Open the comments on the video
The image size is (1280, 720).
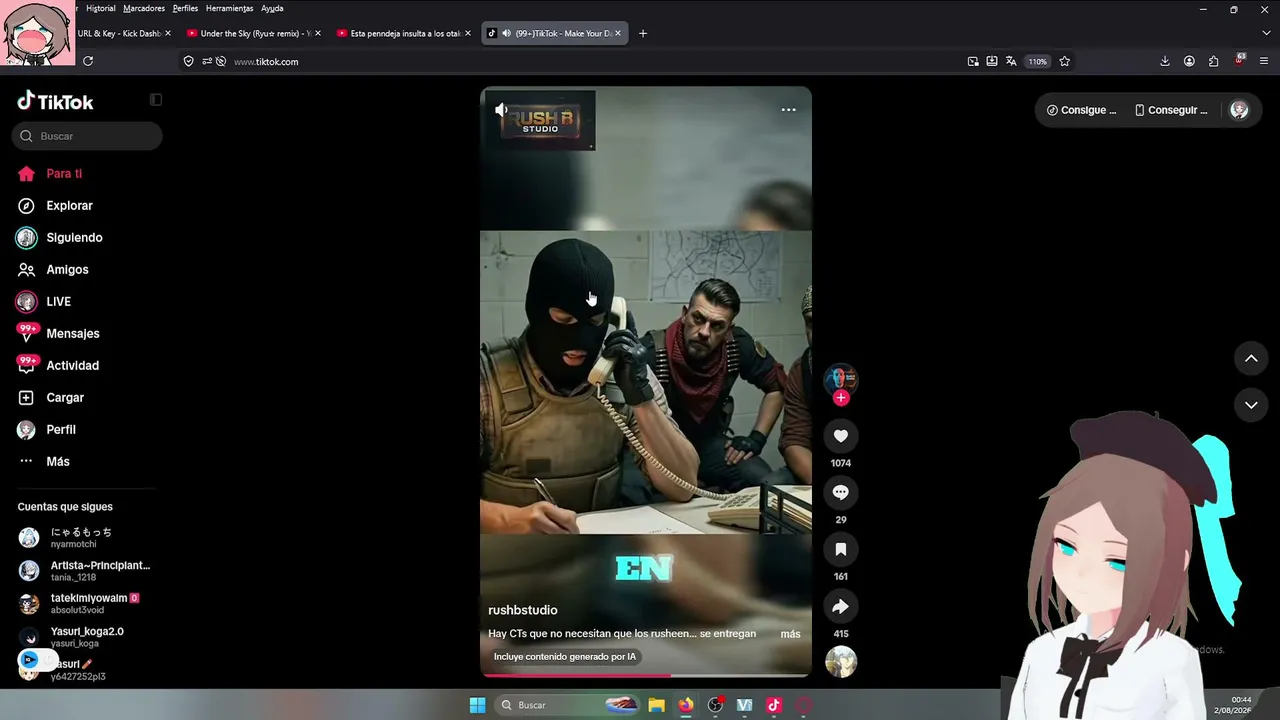click(x=841, y=492)
